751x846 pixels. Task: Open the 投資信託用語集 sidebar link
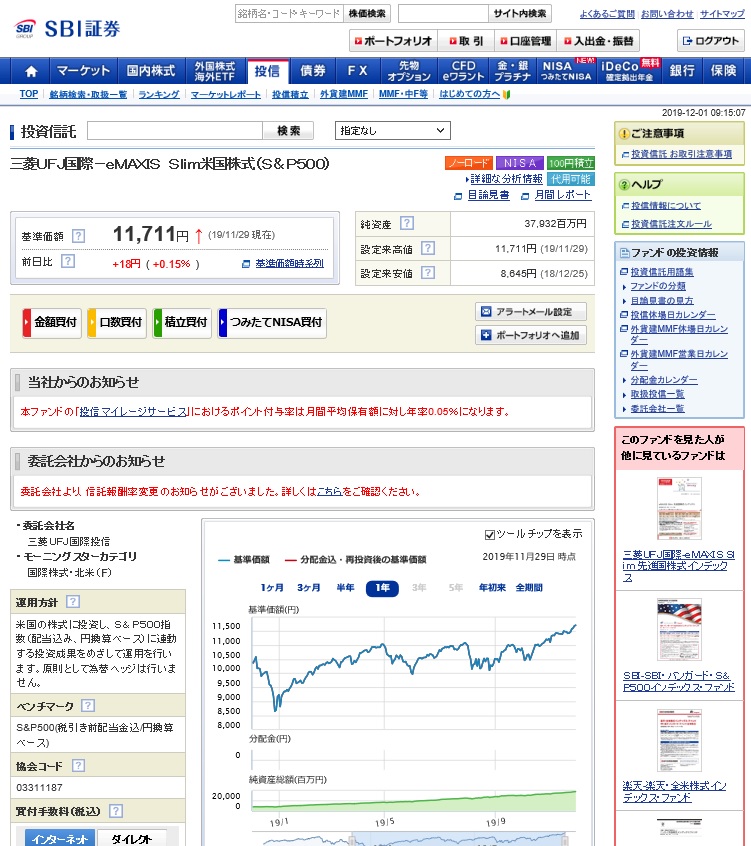pyautogui.click(x=662, y=272)
